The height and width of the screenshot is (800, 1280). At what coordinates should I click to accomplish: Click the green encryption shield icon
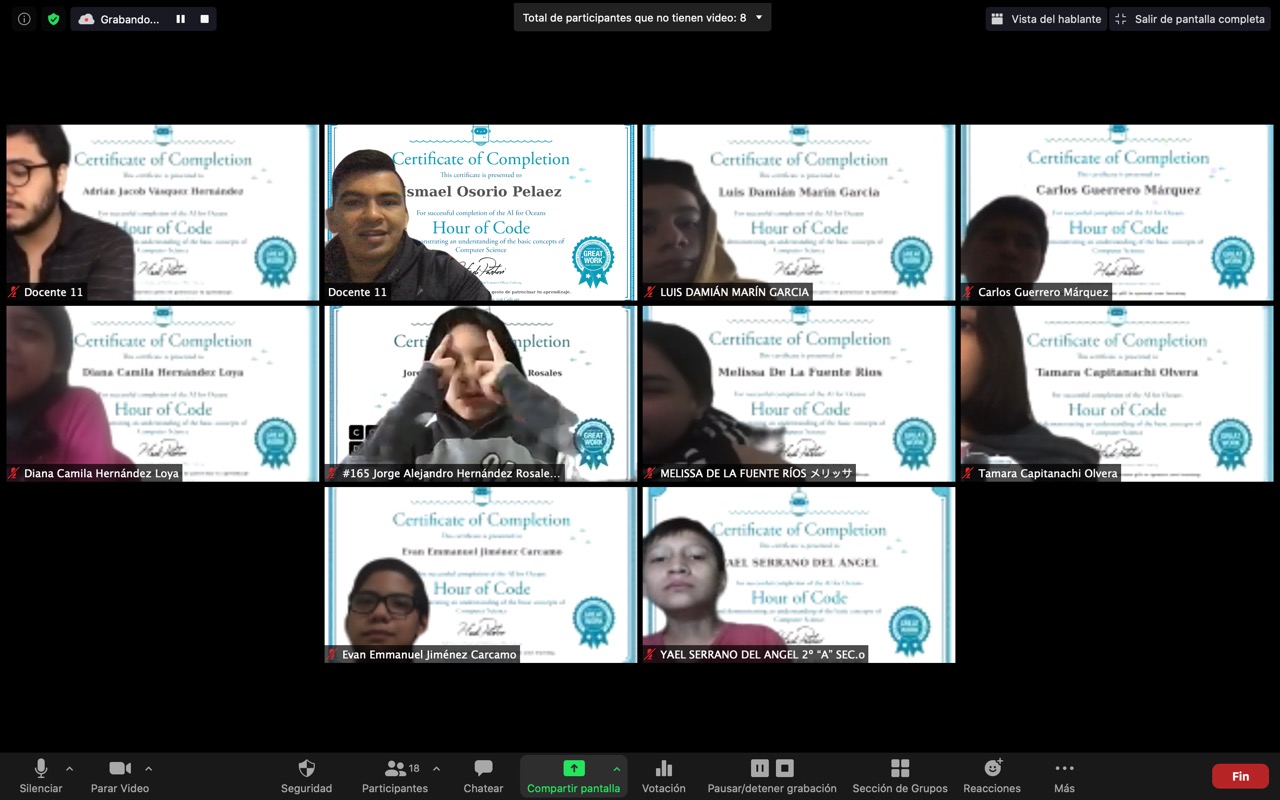[53, 19]
